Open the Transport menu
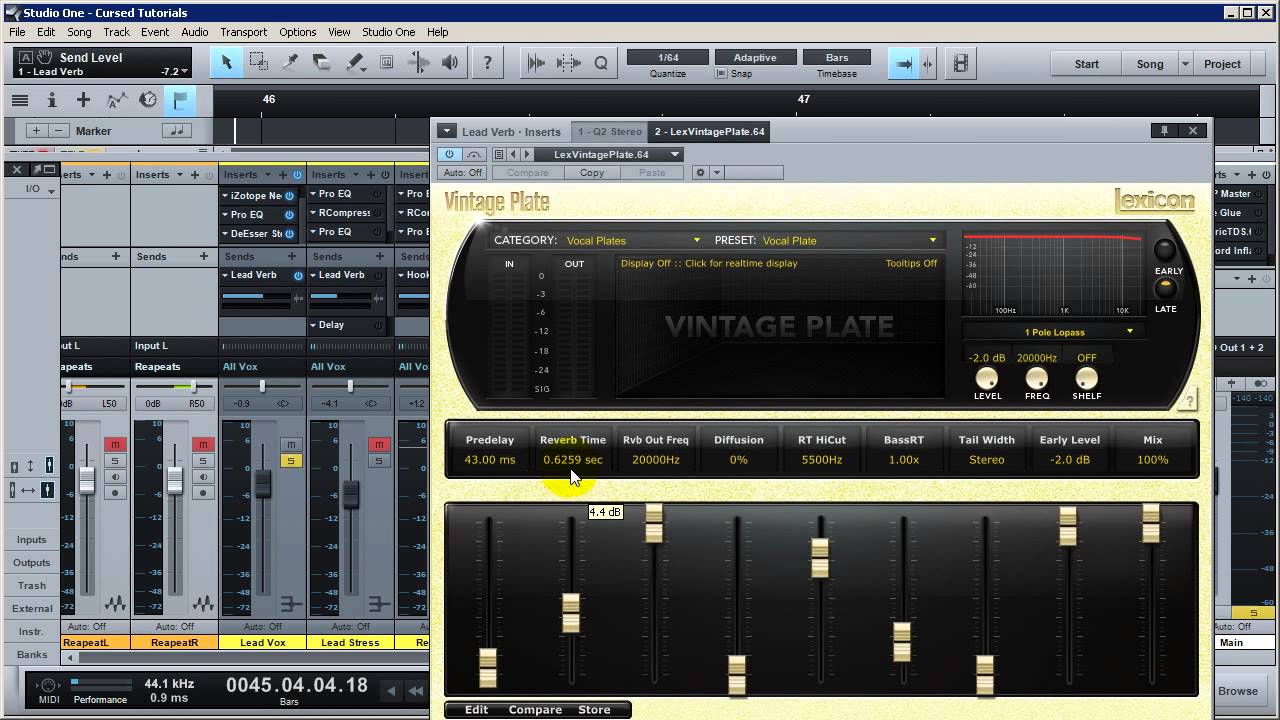The image size is (1280, 720). (243, 32)
